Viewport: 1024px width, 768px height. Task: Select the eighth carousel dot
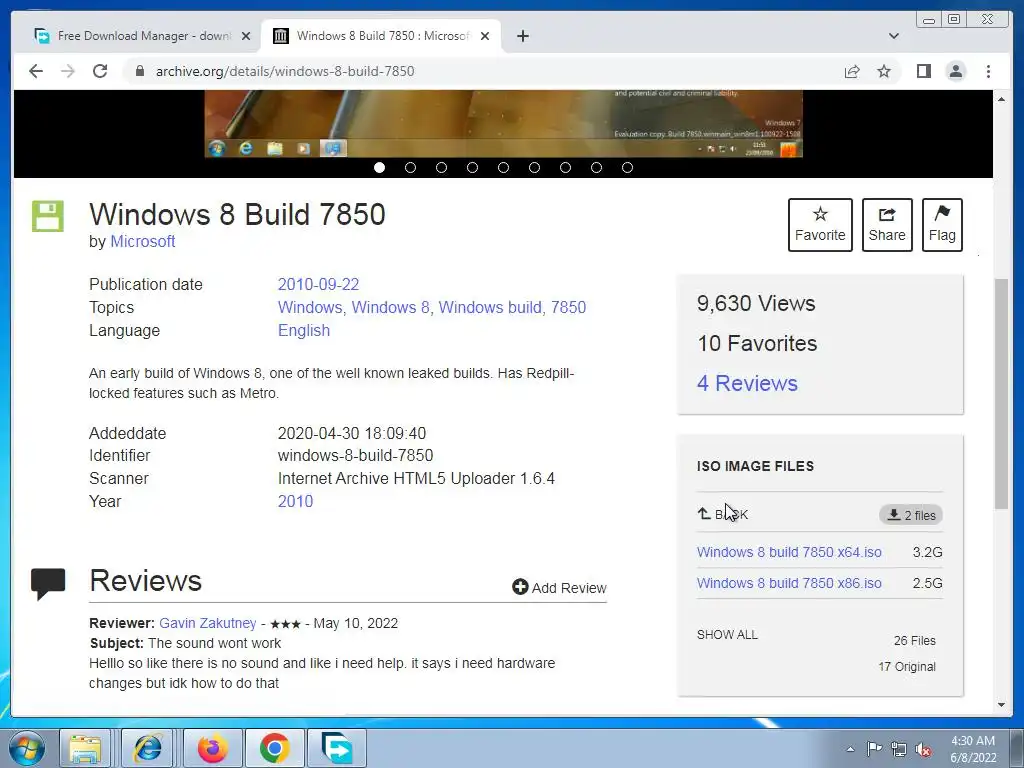click(596, 168)
